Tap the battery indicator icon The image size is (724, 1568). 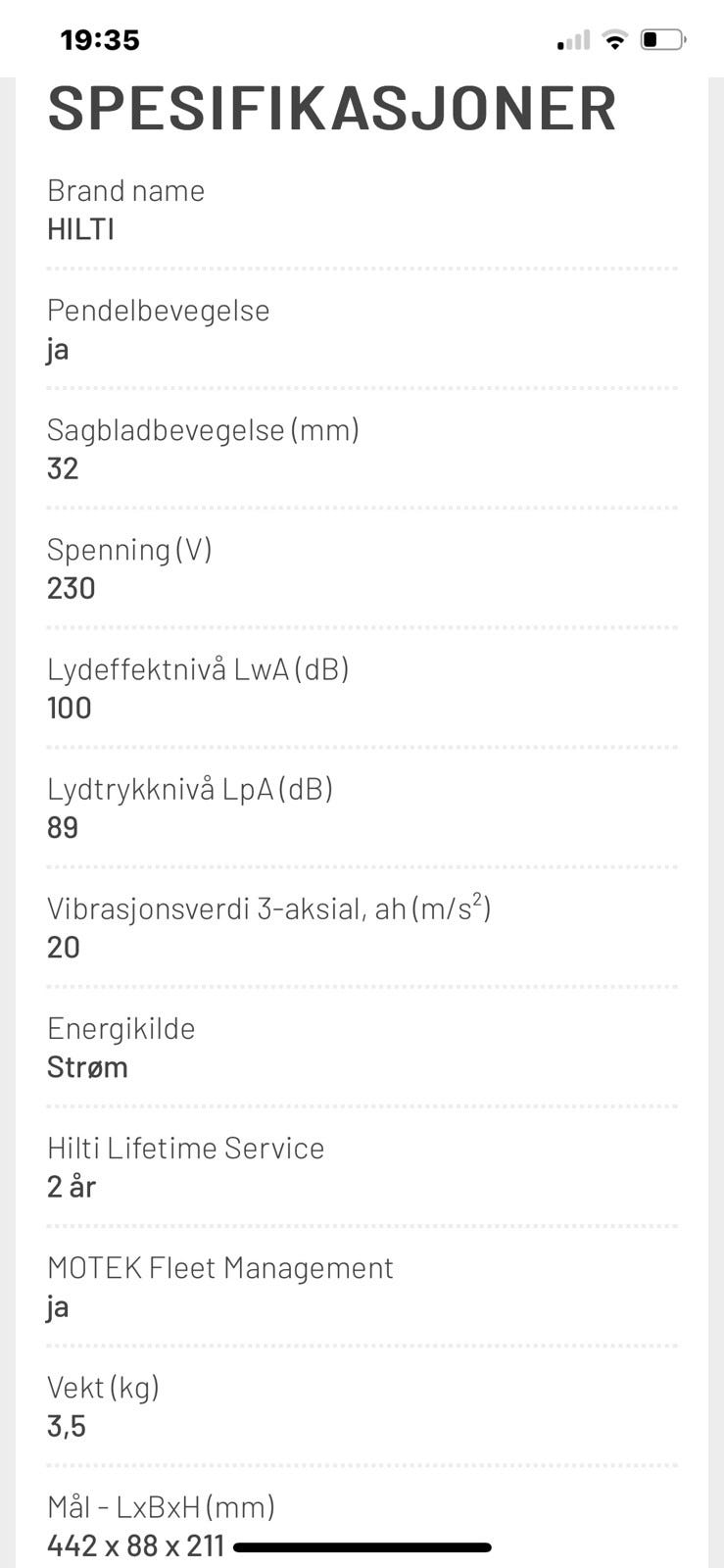pos(663,39)
